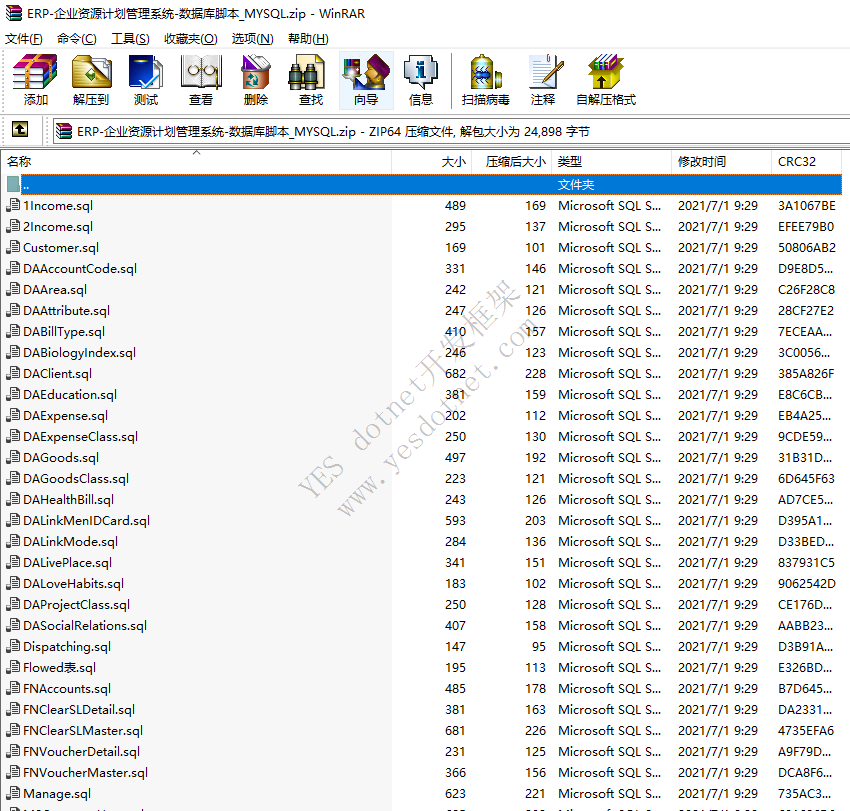Sort by 修改时间 column header
Screen dimensions: 850x811
coord(722,162)
